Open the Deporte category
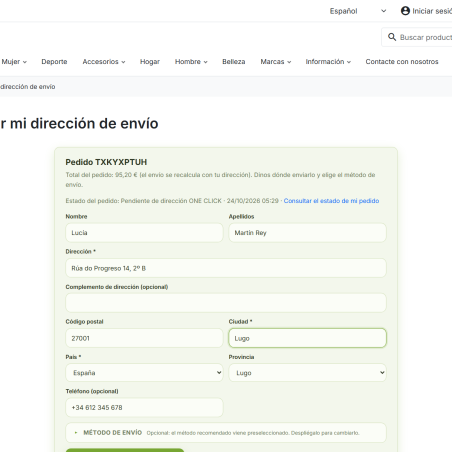Viewport: 452px width, 452px height. (x=54, y=62)
